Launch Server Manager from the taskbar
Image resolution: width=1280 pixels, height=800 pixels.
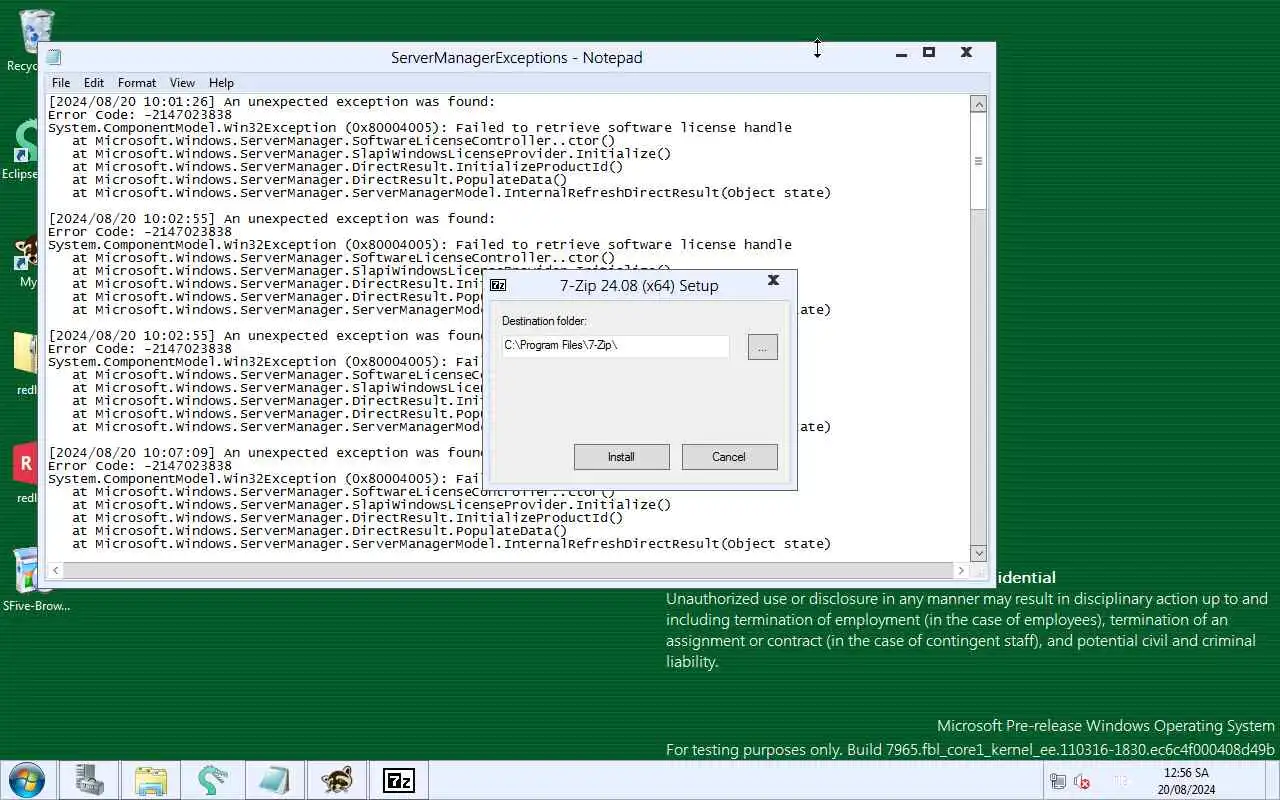pos(89,780)
